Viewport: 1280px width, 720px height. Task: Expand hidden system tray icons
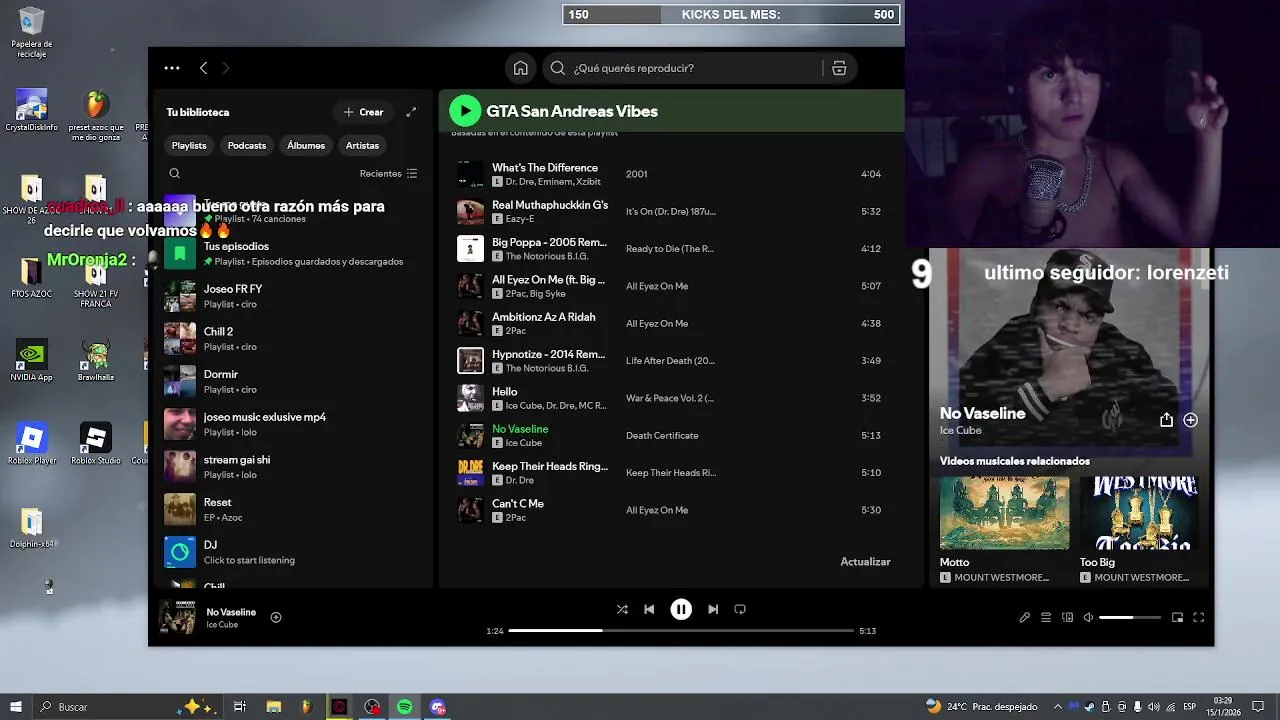click(x=1058, y=707)
